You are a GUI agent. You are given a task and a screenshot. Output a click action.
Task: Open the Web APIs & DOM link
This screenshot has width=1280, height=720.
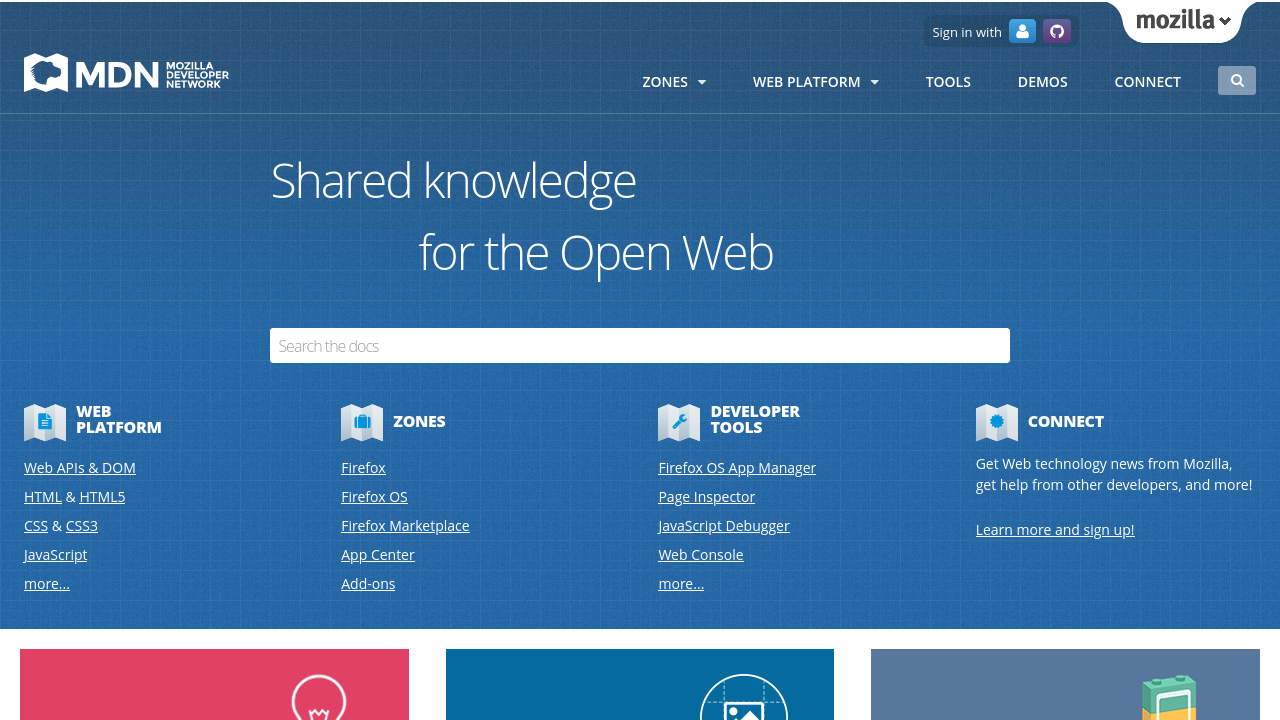(80, 468)
